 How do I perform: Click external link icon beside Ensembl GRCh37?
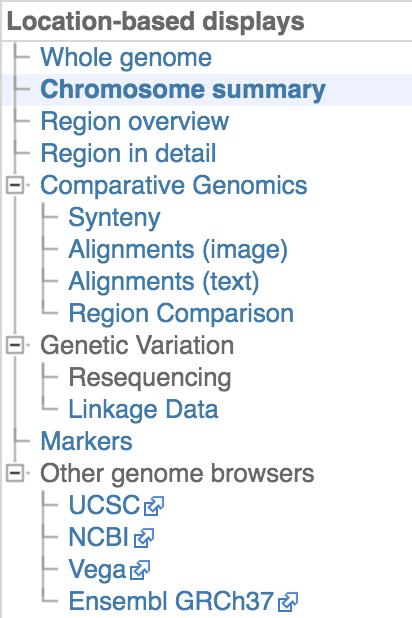(288, 602)
